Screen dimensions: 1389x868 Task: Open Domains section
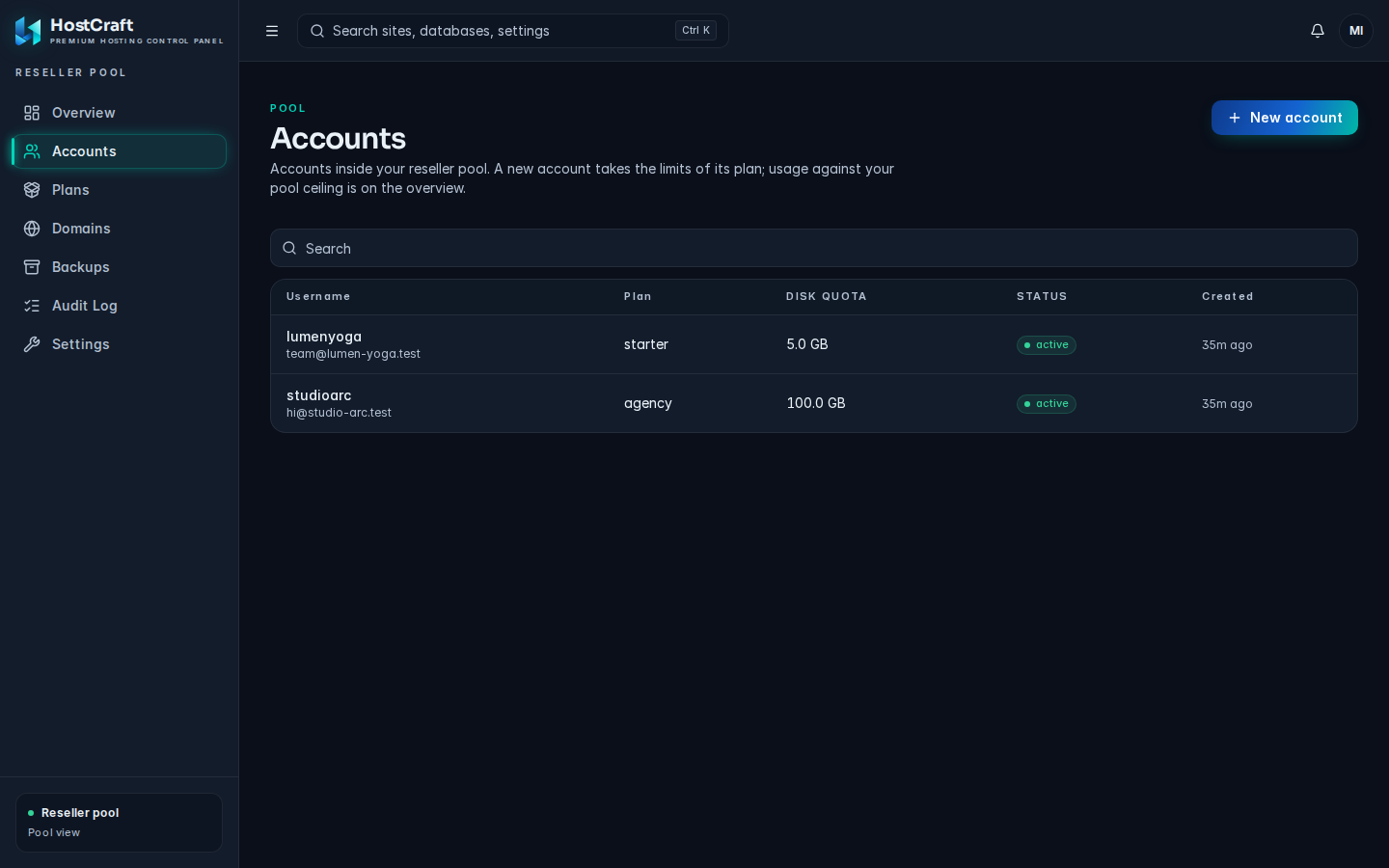point(119,229)
